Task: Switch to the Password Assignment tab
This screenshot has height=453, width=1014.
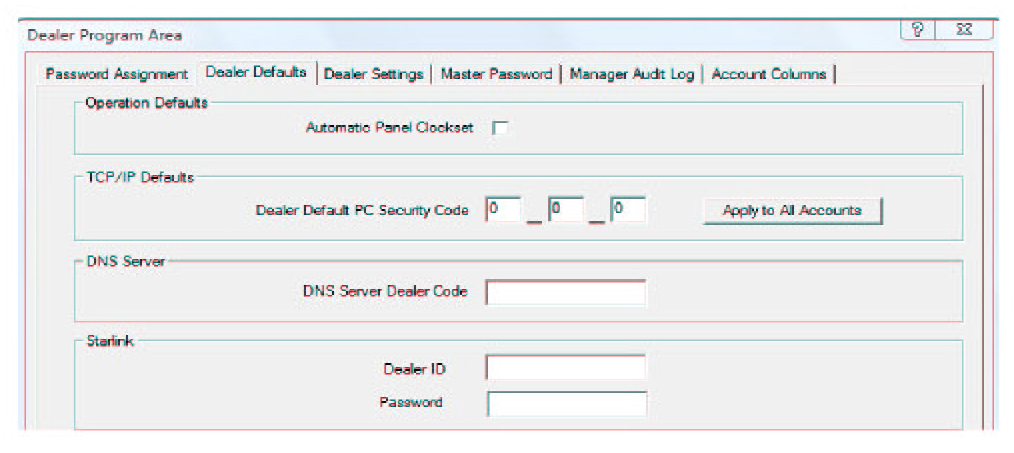Action: click(116, 74)
